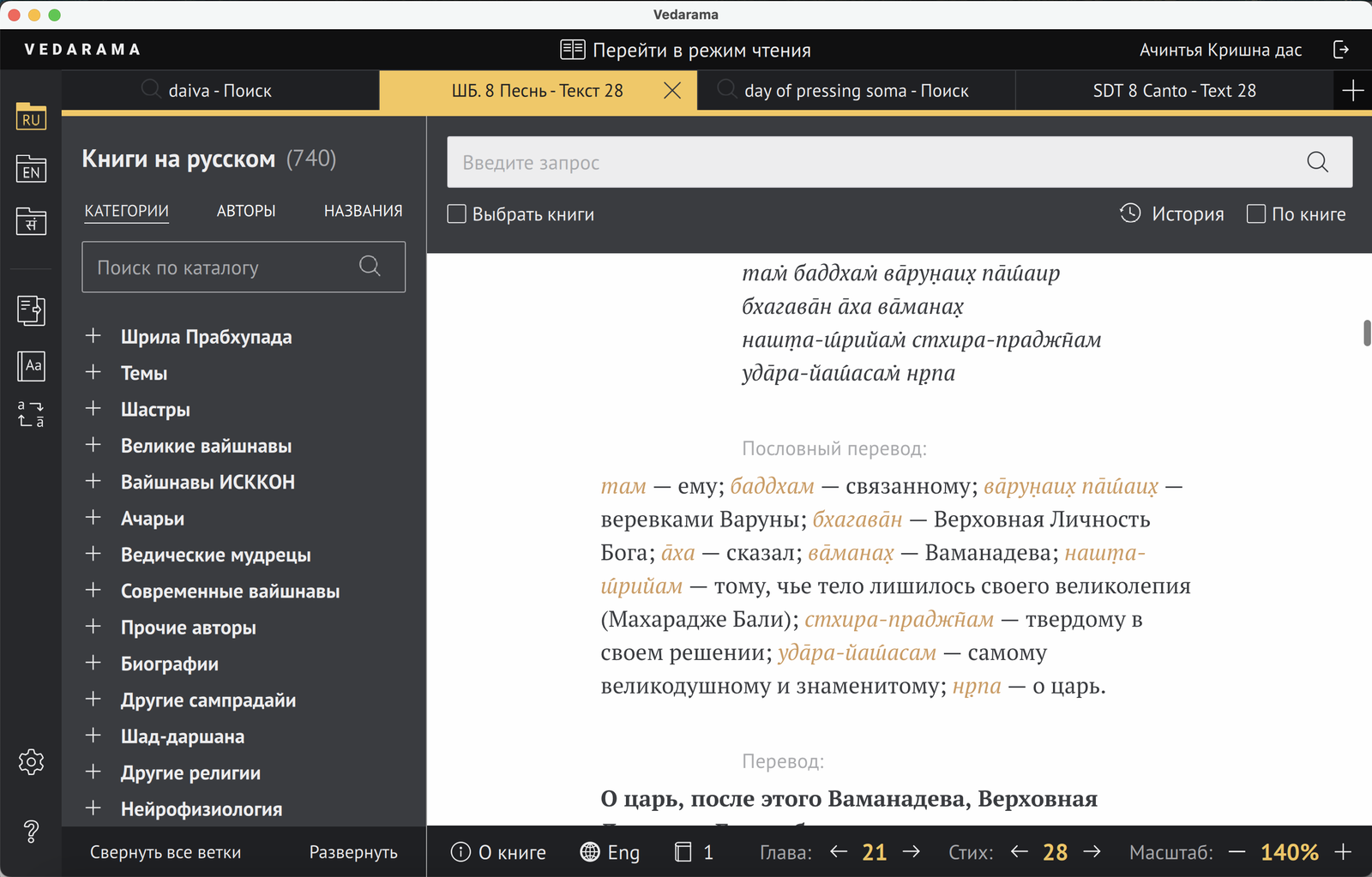Click the help question mark icon
Image resolution: width=1372 pixels, height=877 pixels.
31,831
